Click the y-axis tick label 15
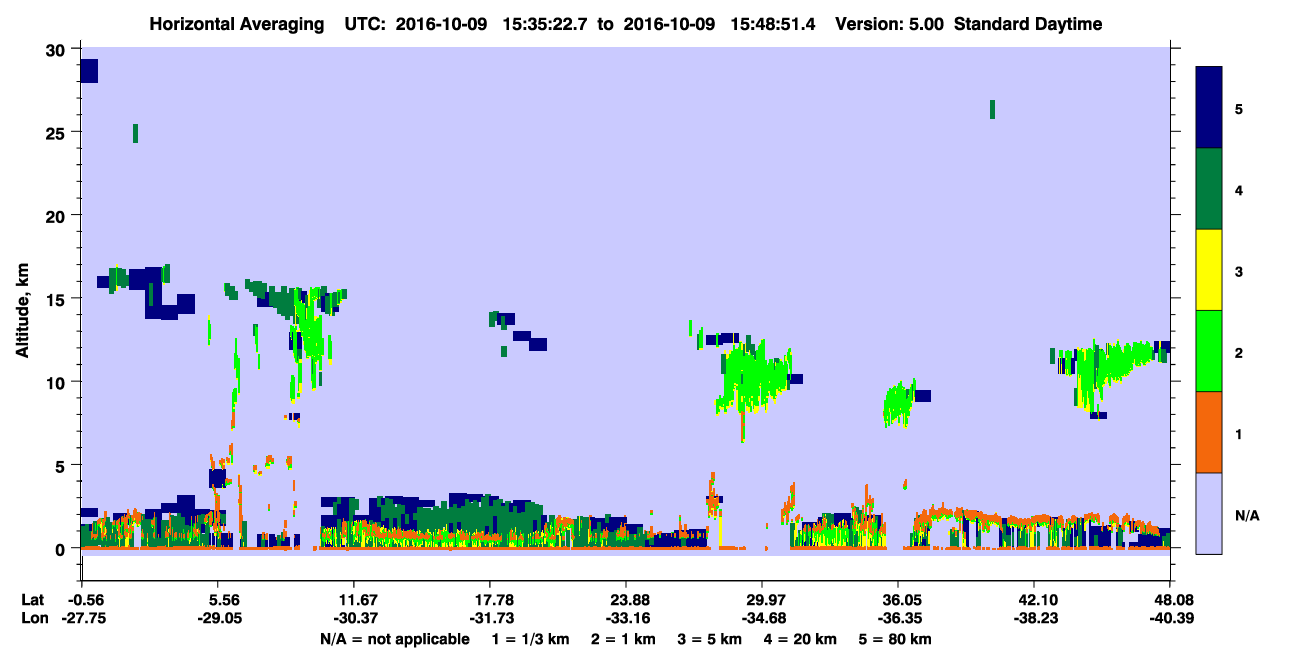This screenshot has width=1300, height=667. 57,298
